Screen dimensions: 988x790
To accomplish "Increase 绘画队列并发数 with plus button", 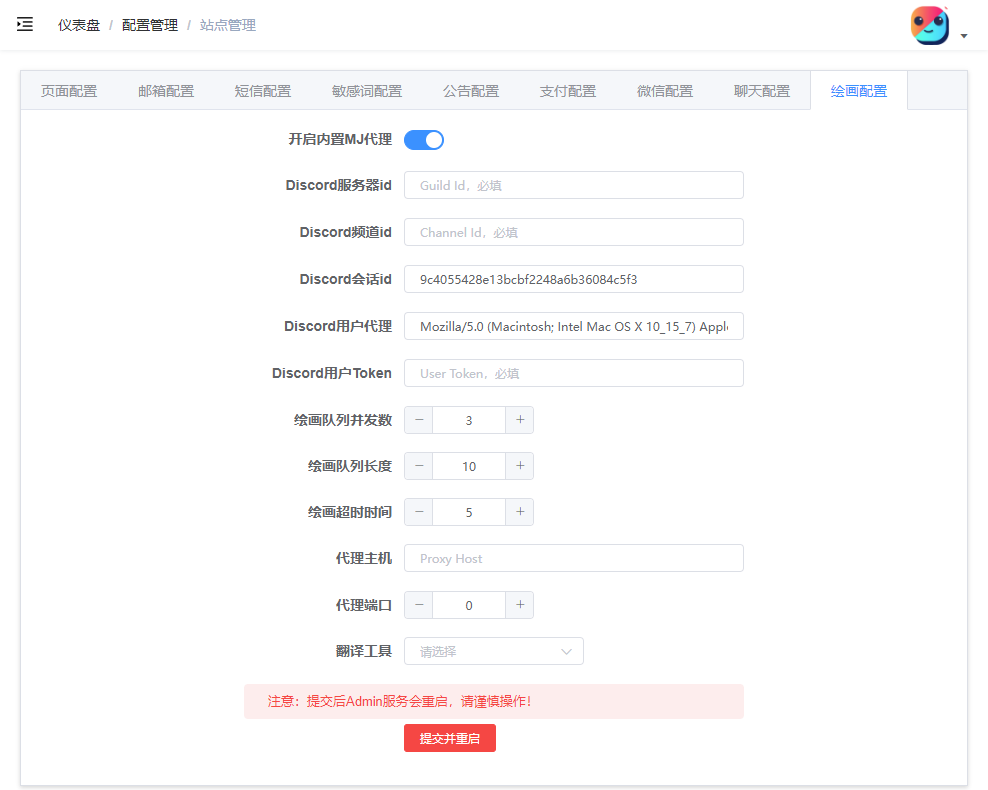I will pyautogui.click(x=520, y=420).
